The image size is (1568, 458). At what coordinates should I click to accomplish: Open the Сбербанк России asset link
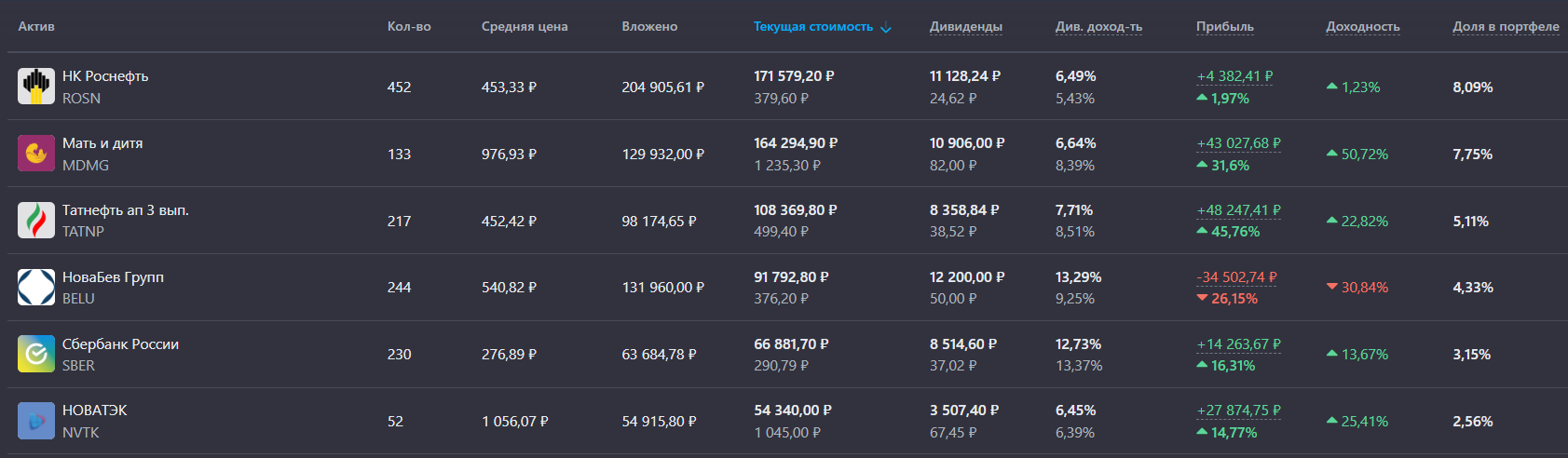pyautogui.click(x=120, y=343)
